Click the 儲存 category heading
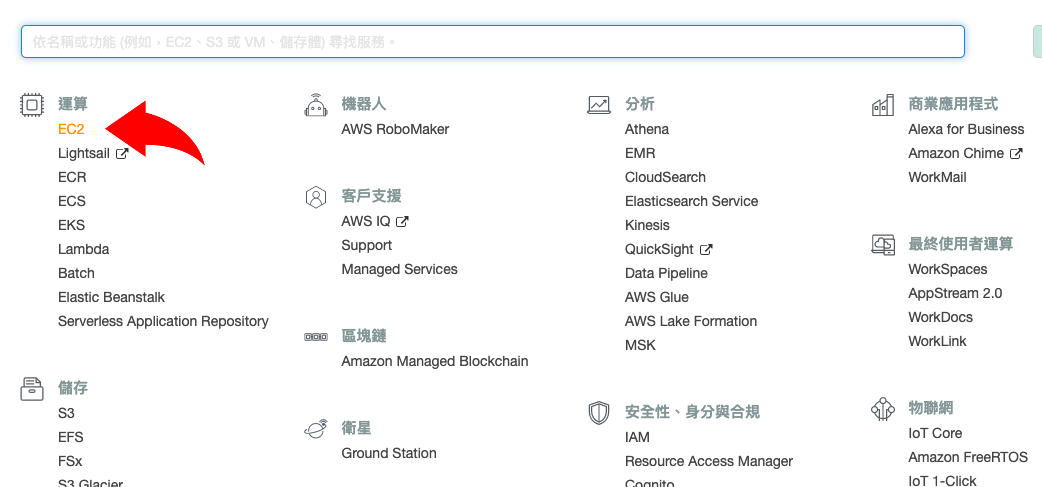The width and height of the screenshot is (1042, 487). (x=72, y=388)
